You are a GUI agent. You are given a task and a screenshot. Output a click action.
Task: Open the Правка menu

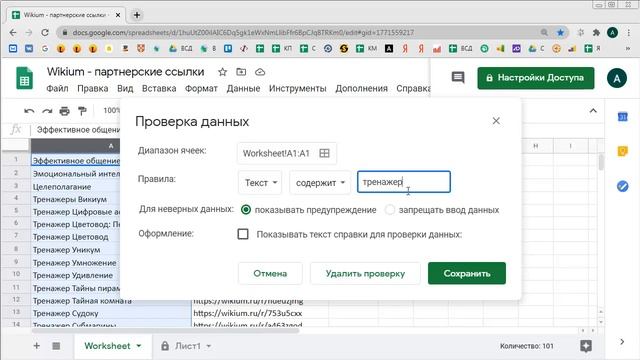pyautogui.click(x=93, y=88)
